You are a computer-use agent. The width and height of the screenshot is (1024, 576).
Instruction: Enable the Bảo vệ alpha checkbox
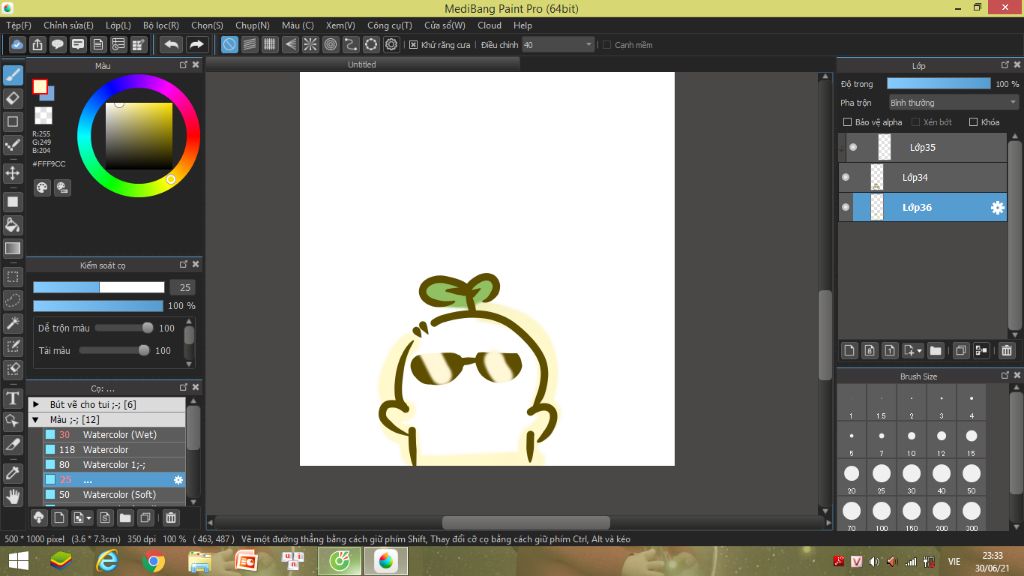847,122
